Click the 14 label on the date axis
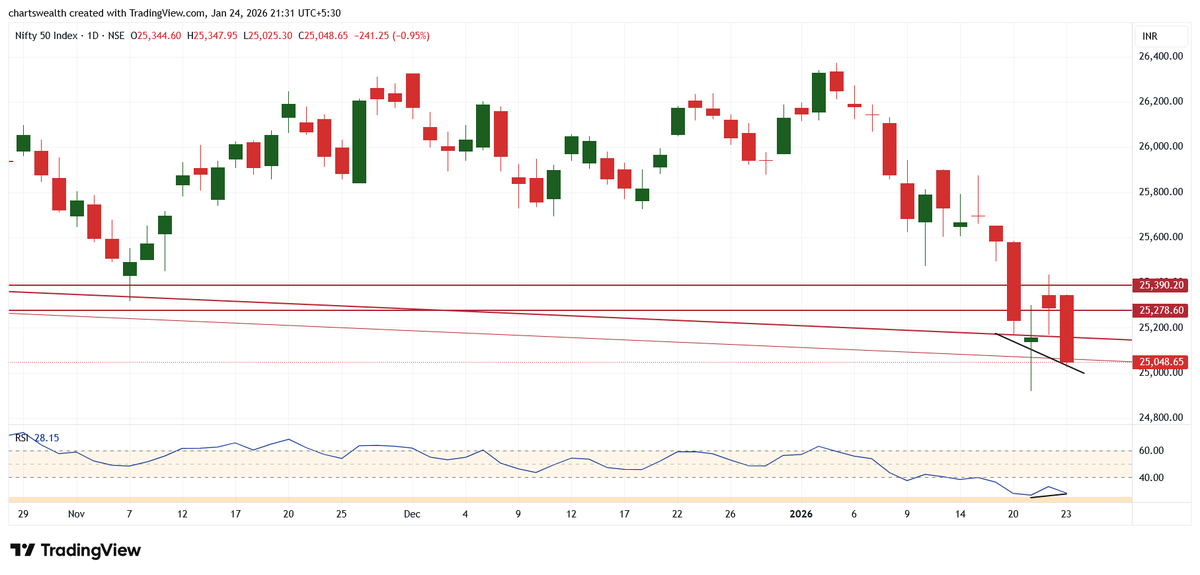The image size is (1200, 575). pyautogui.click(x=960, y=513)
